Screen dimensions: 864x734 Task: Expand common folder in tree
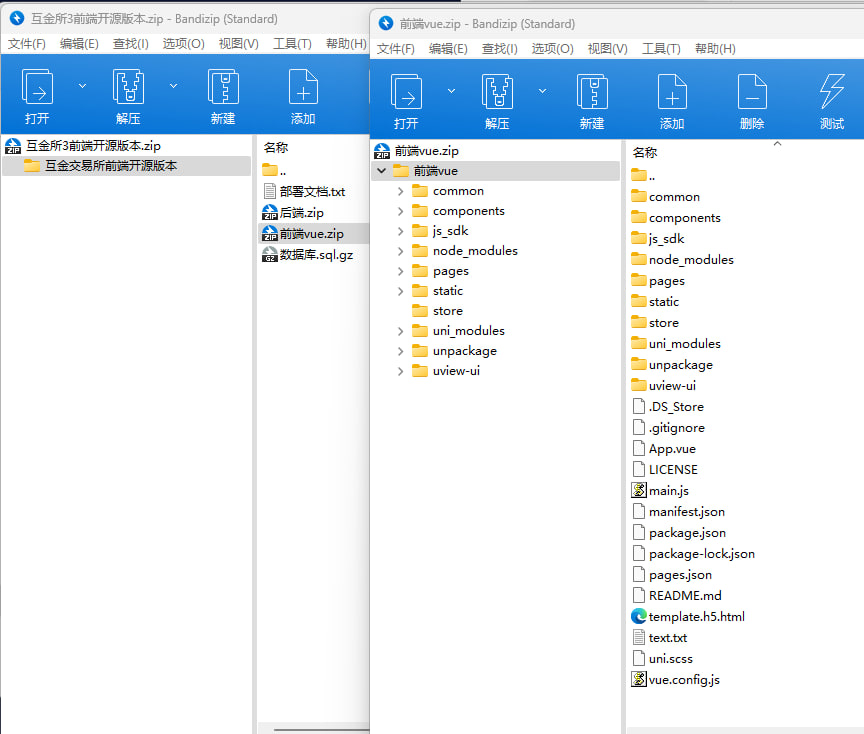(x=401, y=191)
